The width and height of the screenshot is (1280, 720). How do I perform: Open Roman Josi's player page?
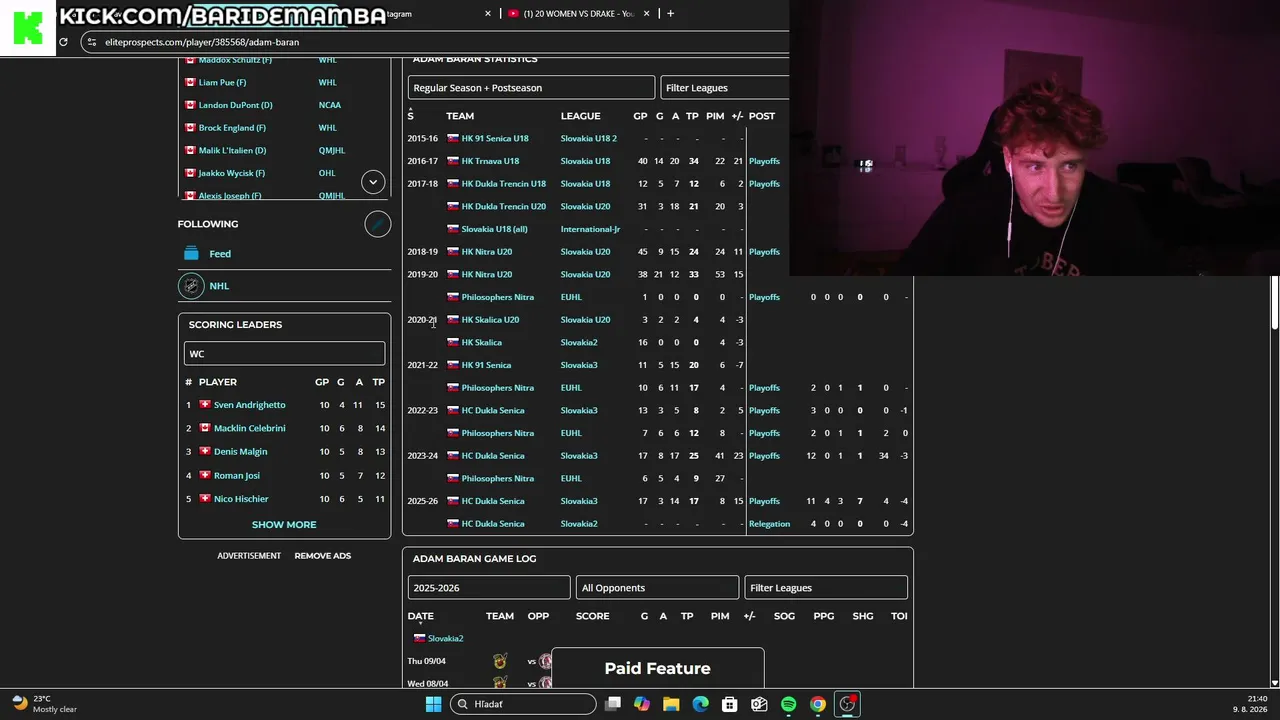tap(237, 475)
